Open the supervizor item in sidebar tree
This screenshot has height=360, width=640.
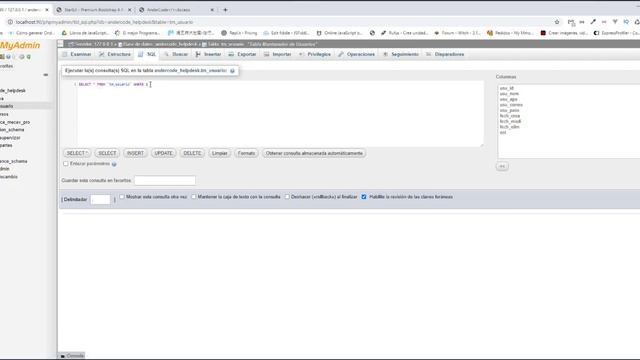point(10,138)
